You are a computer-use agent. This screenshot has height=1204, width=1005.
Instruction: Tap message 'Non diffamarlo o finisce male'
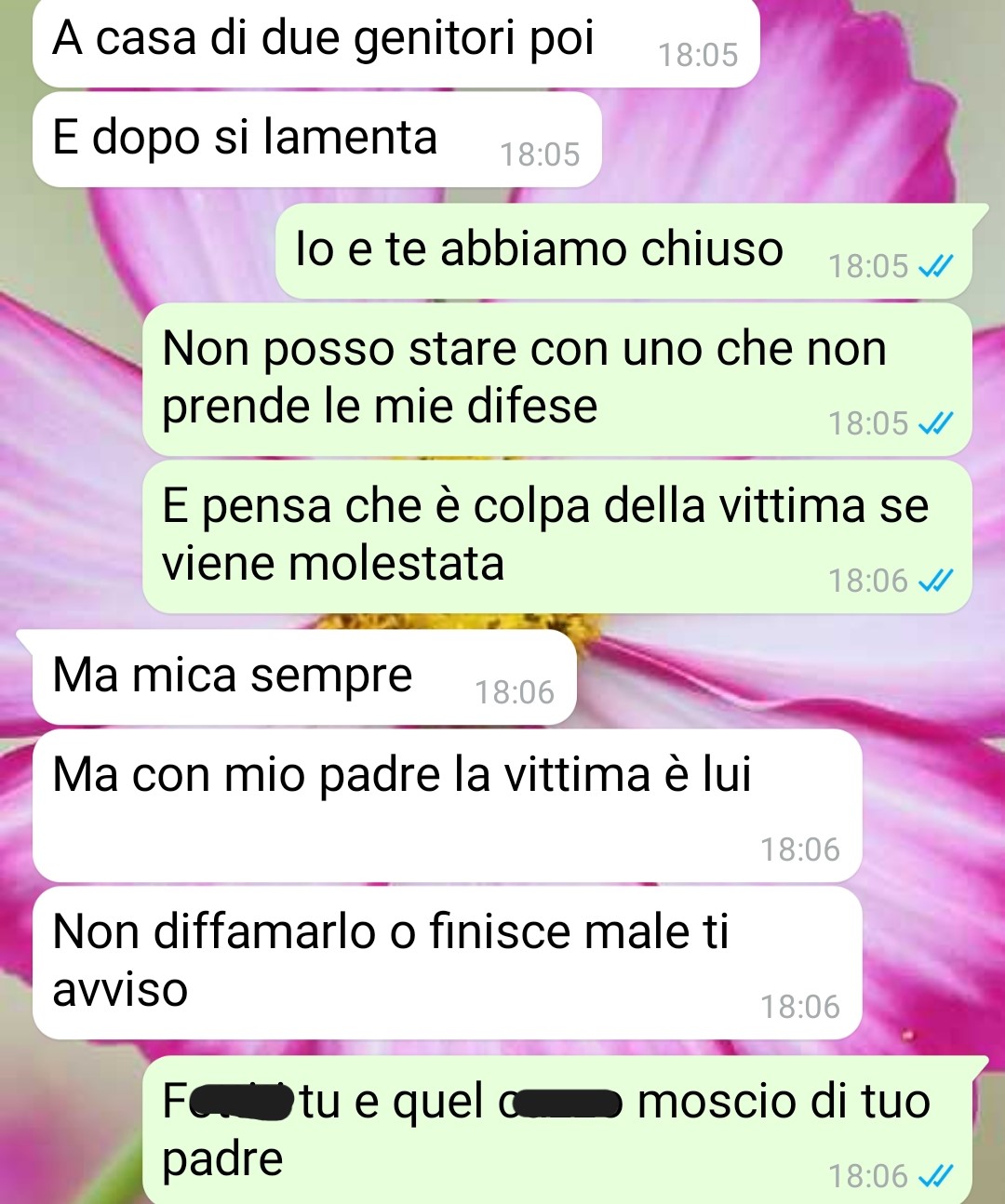coord(448,963)
